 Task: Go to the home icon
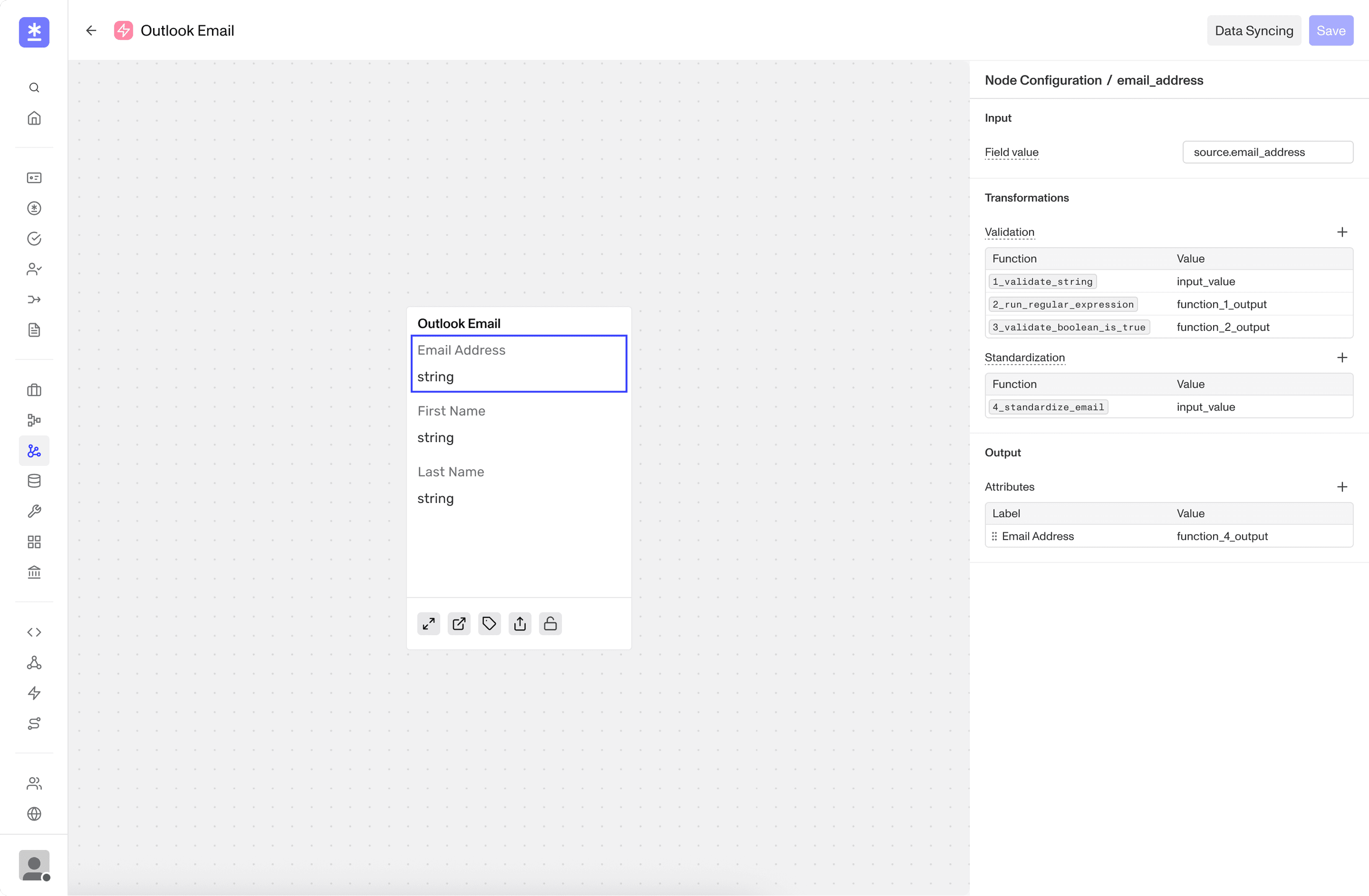click(x=34, y=118)
